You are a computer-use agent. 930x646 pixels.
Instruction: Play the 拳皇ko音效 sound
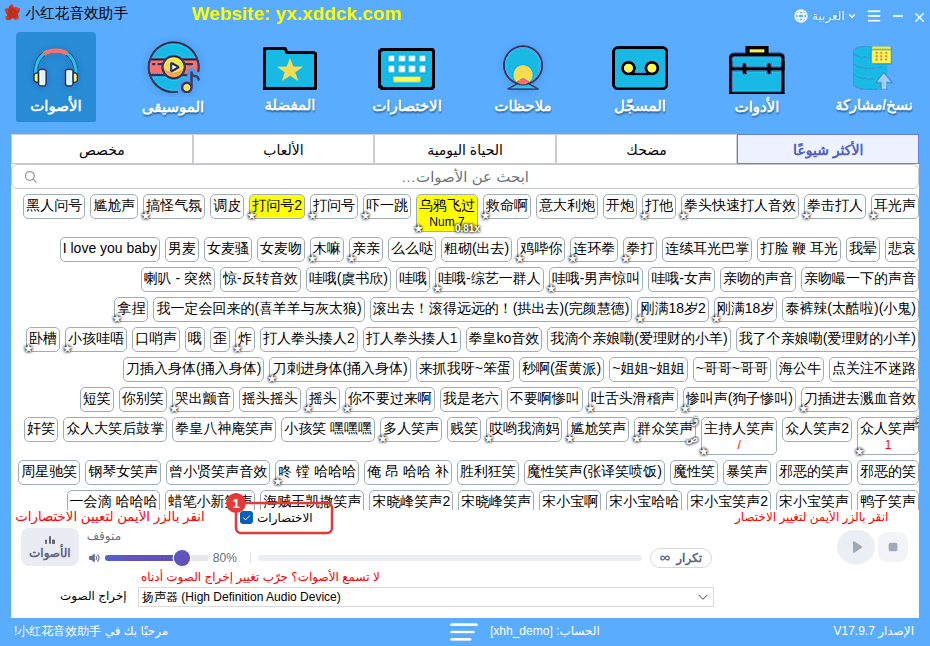click(x=504, y=339)
